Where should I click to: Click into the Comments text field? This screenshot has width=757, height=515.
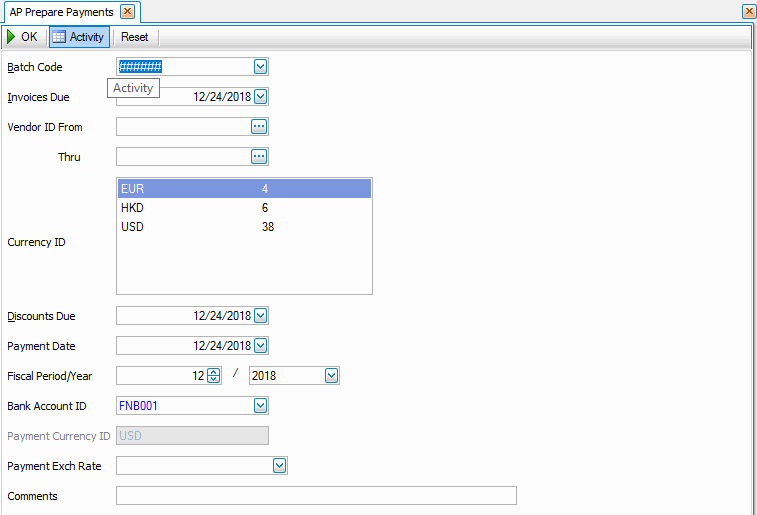tap(316, 496)
